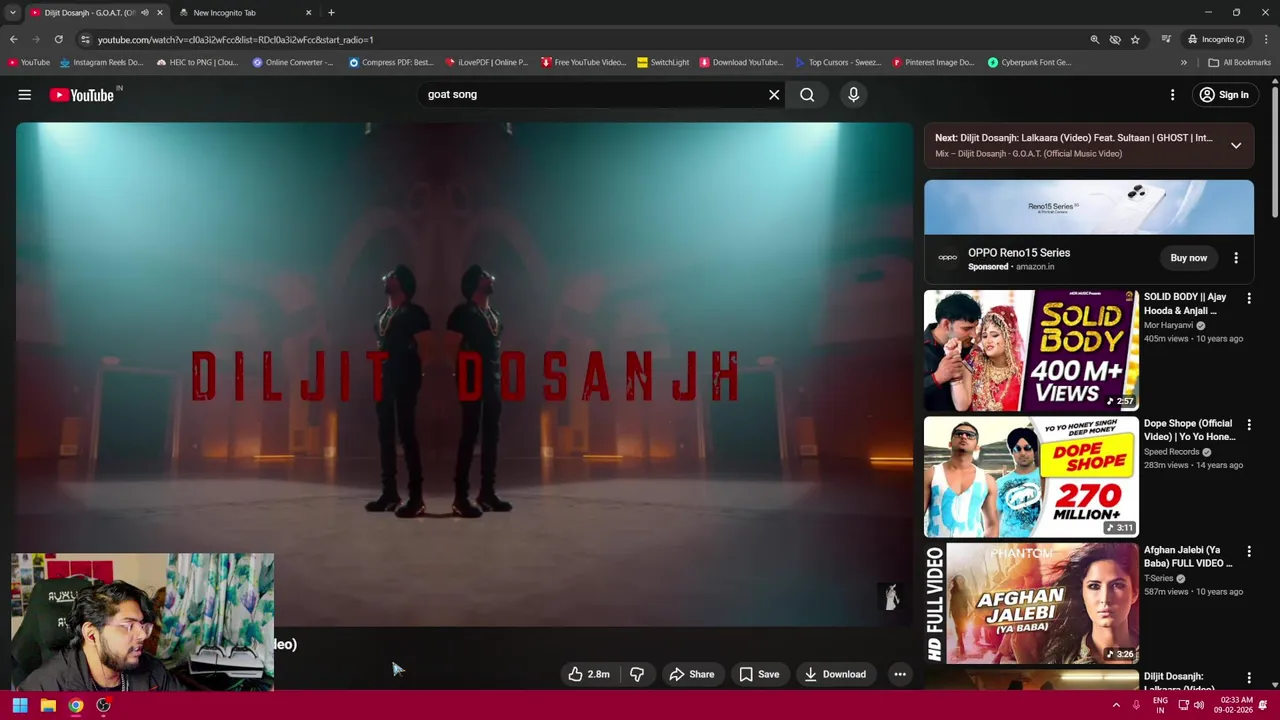Image resolution: width=1280 pixels, height=720 pixels.
Task: Open OBS Studio from taskbar
Action: 103,705
